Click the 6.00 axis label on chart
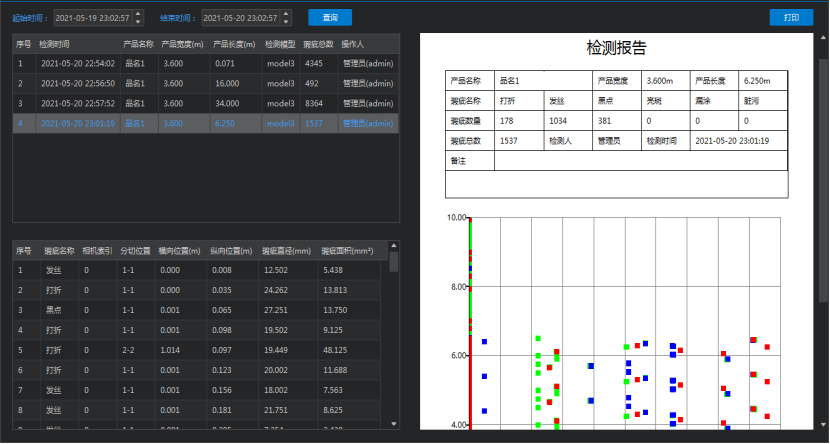 [456, 356]
